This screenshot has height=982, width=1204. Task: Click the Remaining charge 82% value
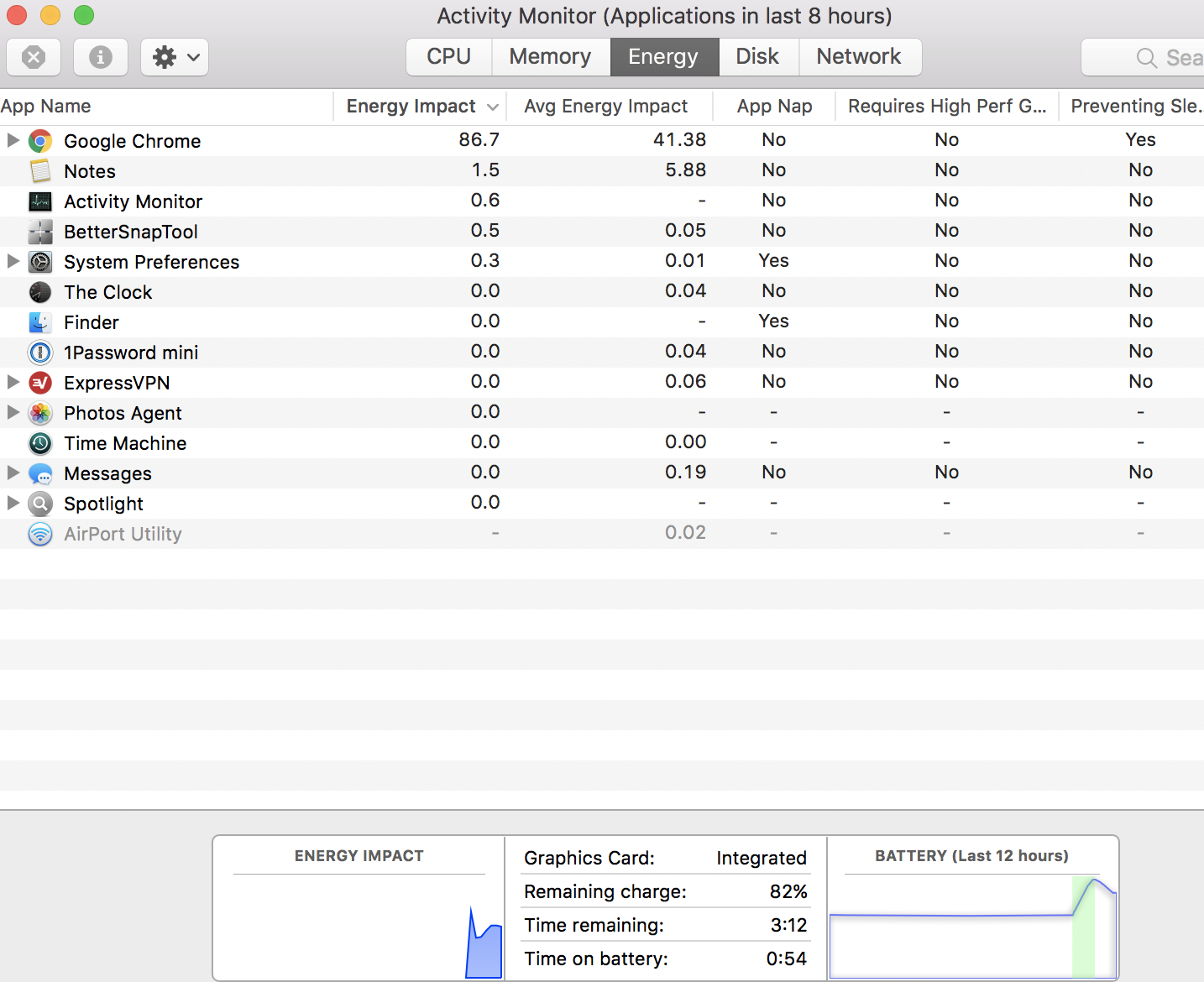point(788,891)
